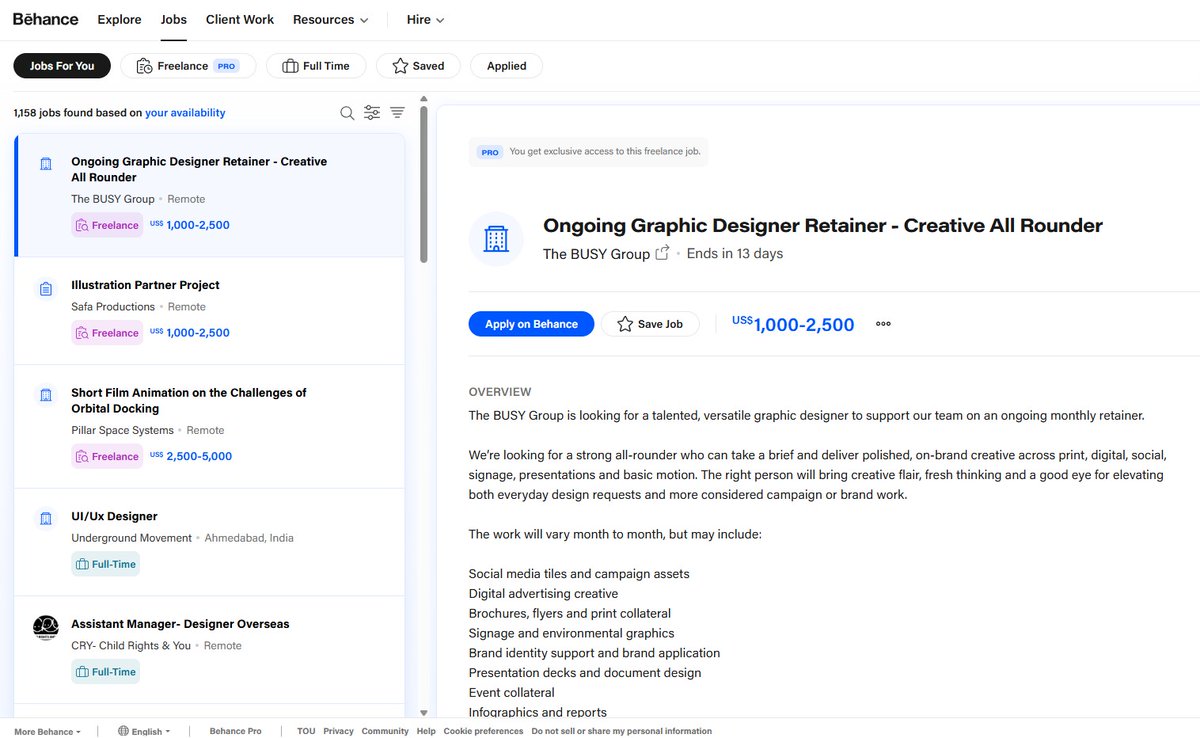Open the job list sort icon
Image resolution: width=1200 pixels, height=738 pixels.
click(x=397, y=113)
